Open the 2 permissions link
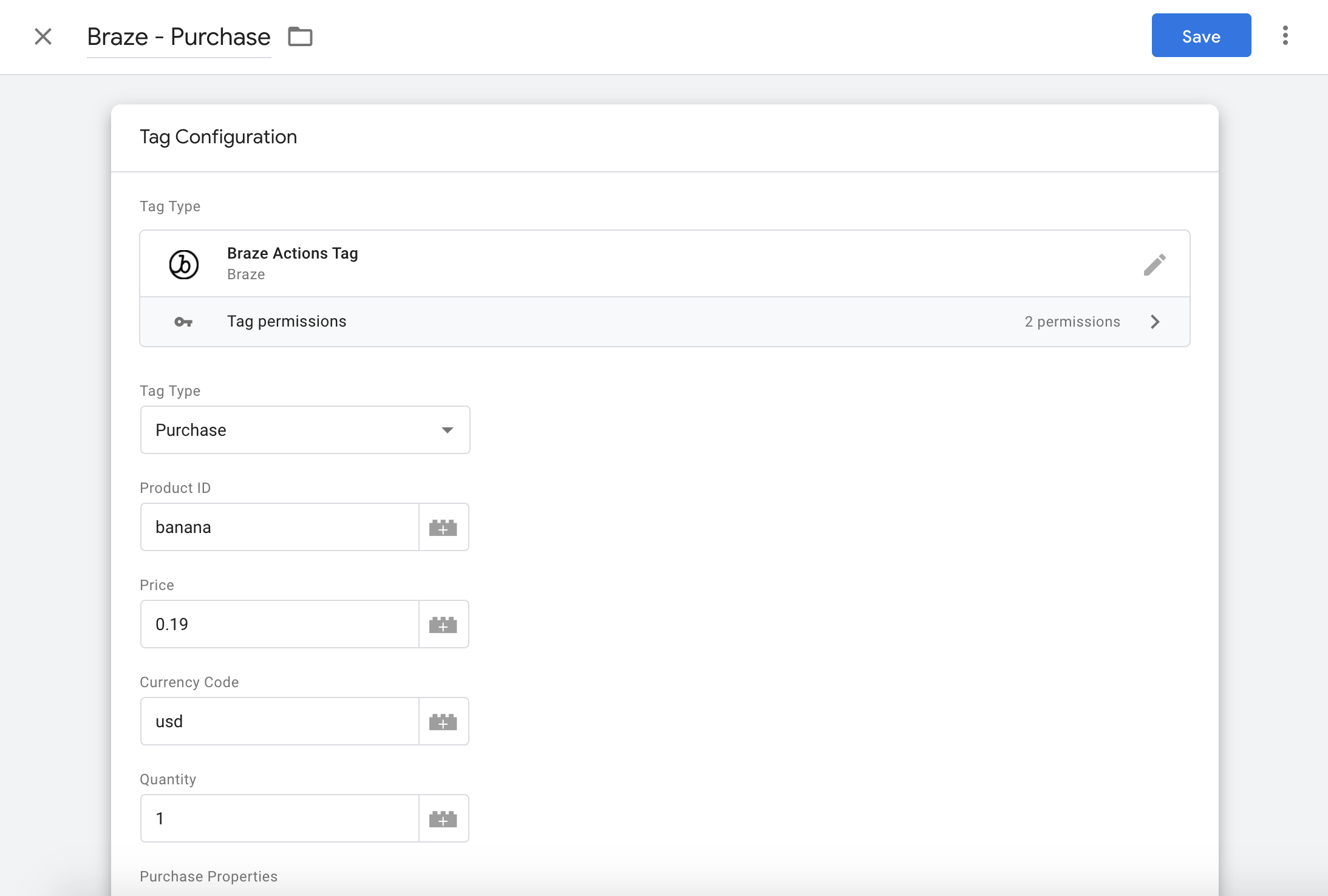1328x896 pixels. click(1072, 322)
